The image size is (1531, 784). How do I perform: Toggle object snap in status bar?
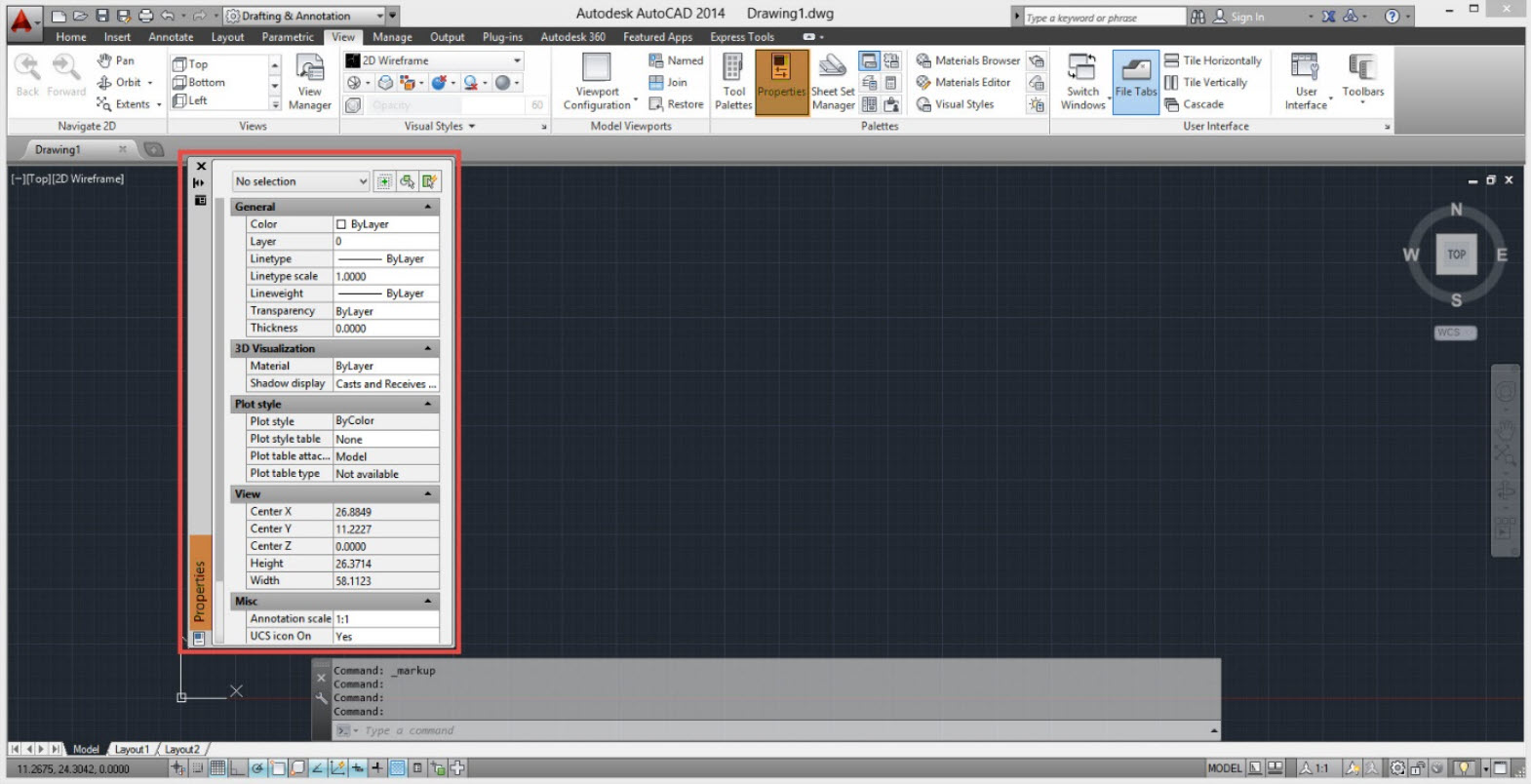278,768
